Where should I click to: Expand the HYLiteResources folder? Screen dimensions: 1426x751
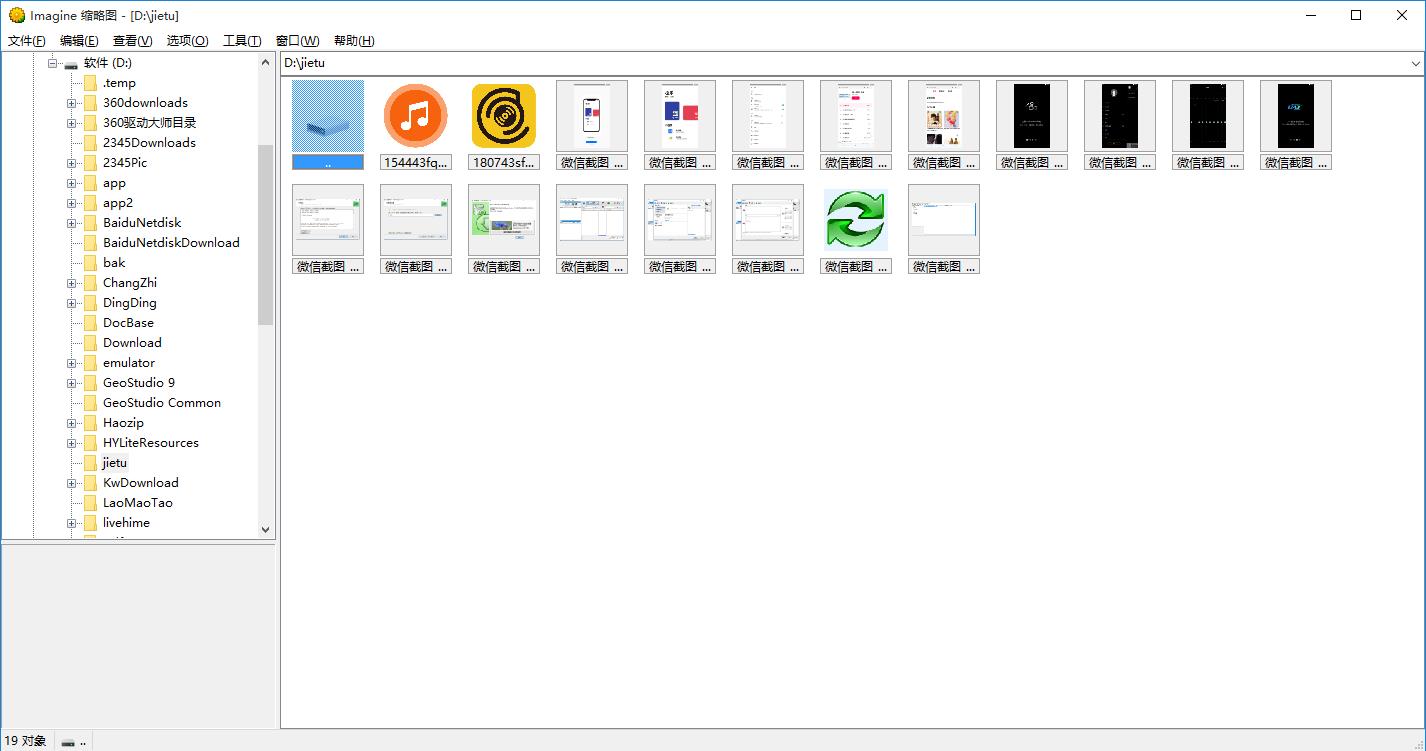point(72,443)
